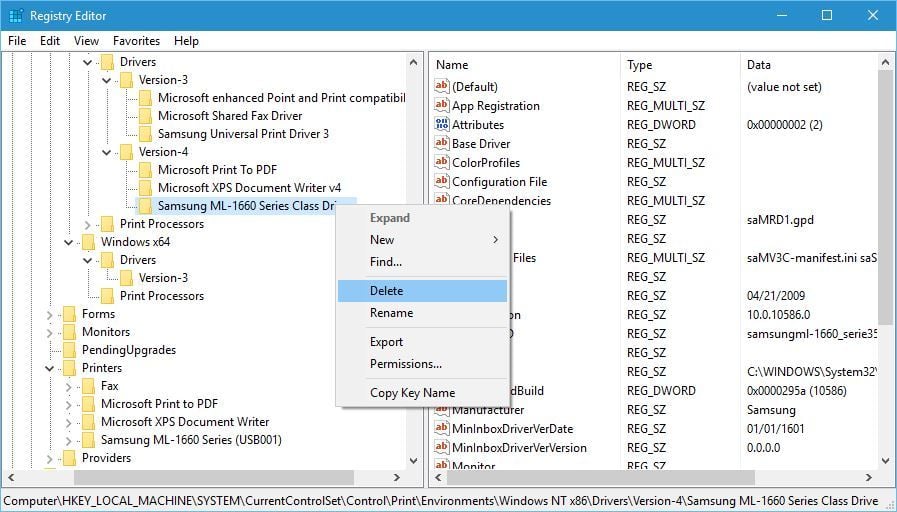The image size is (897, 512).
Task: Click the saMRD1.gpd data value
Action: [780, 220]
